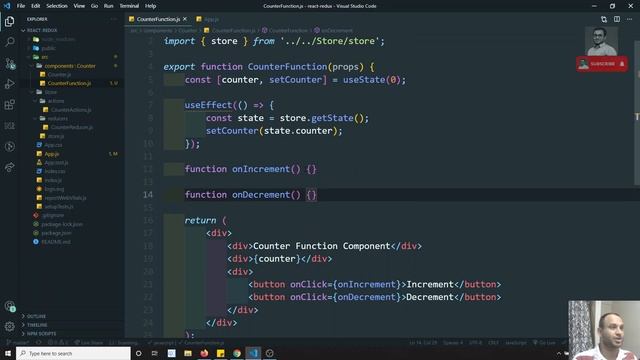
Task: Open the Extensions view
Action: coord(9,105)
